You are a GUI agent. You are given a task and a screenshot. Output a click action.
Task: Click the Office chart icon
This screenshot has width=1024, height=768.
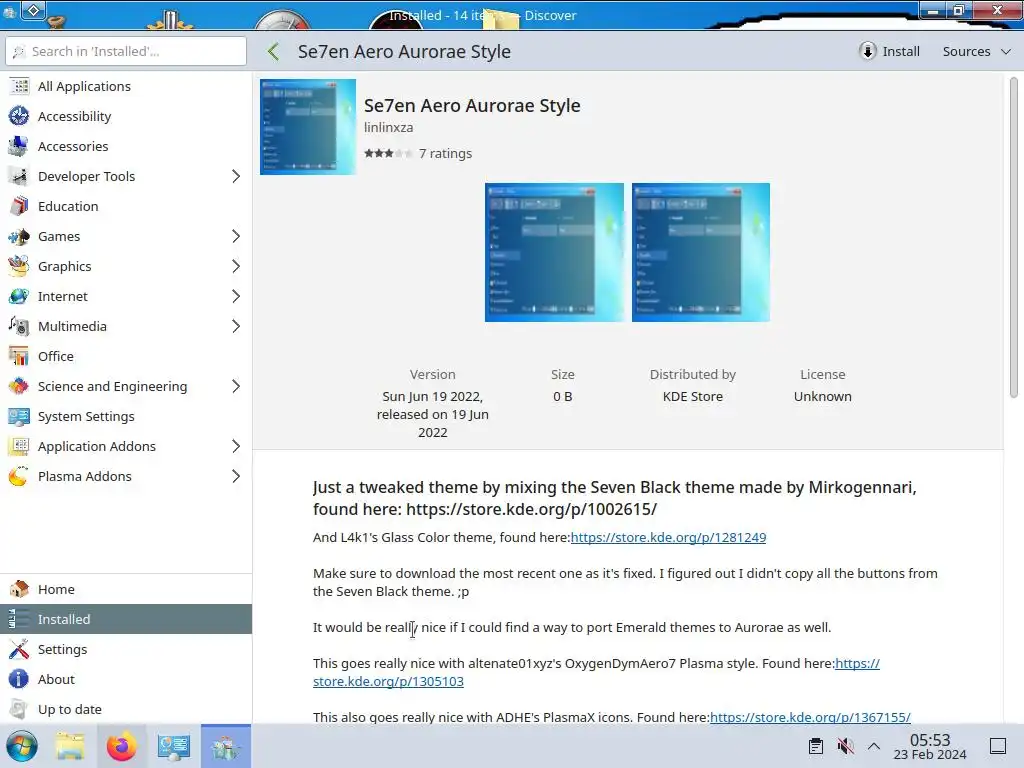[19, 357]
